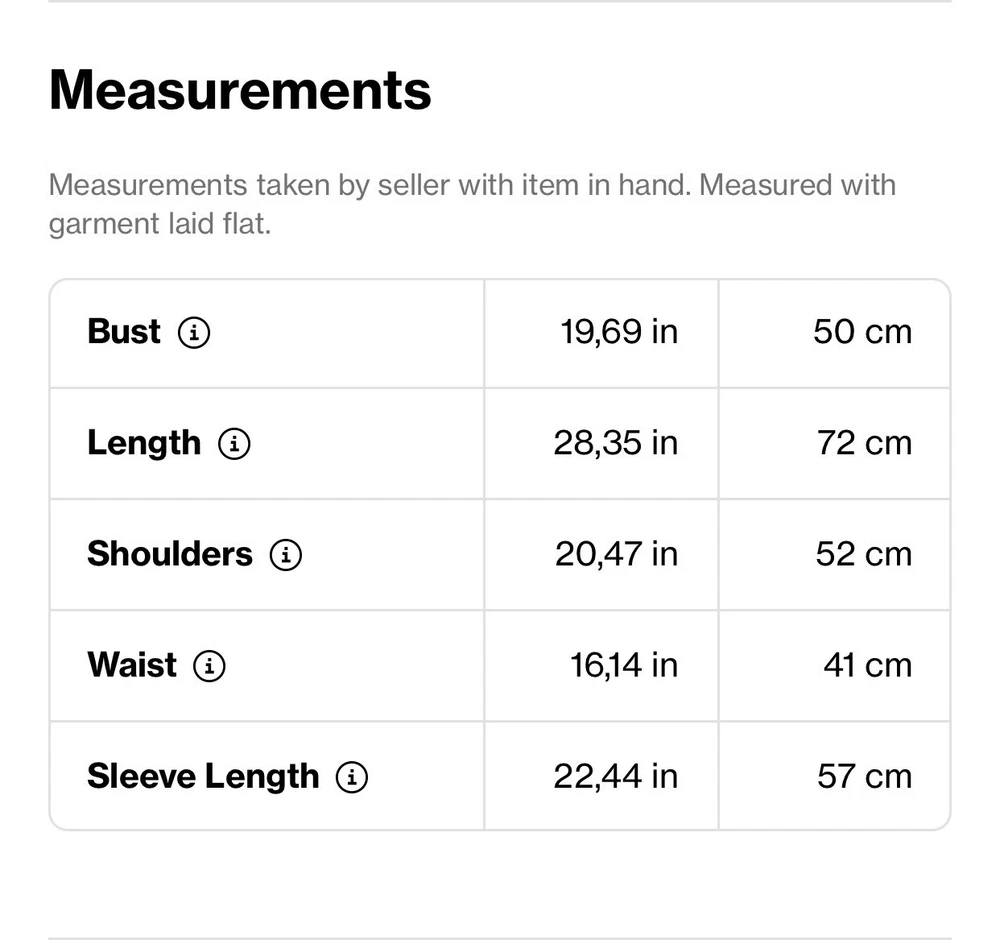The image size is (1000, 940).
Task: Select the 28,35 in length value
Action: pos(615,443)
